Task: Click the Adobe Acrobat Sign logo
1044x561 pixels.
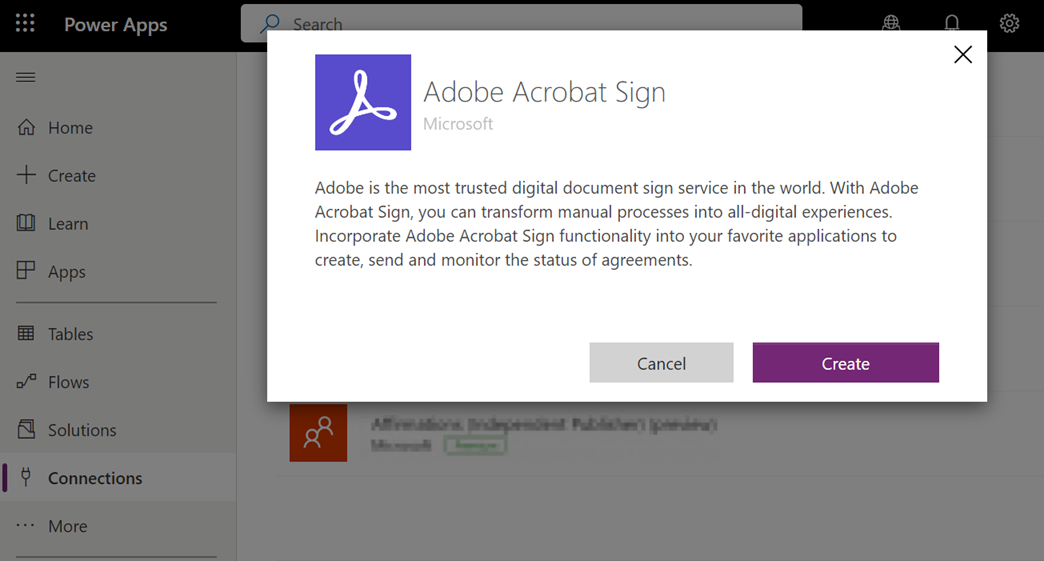Action: click(x=363, y=102)
